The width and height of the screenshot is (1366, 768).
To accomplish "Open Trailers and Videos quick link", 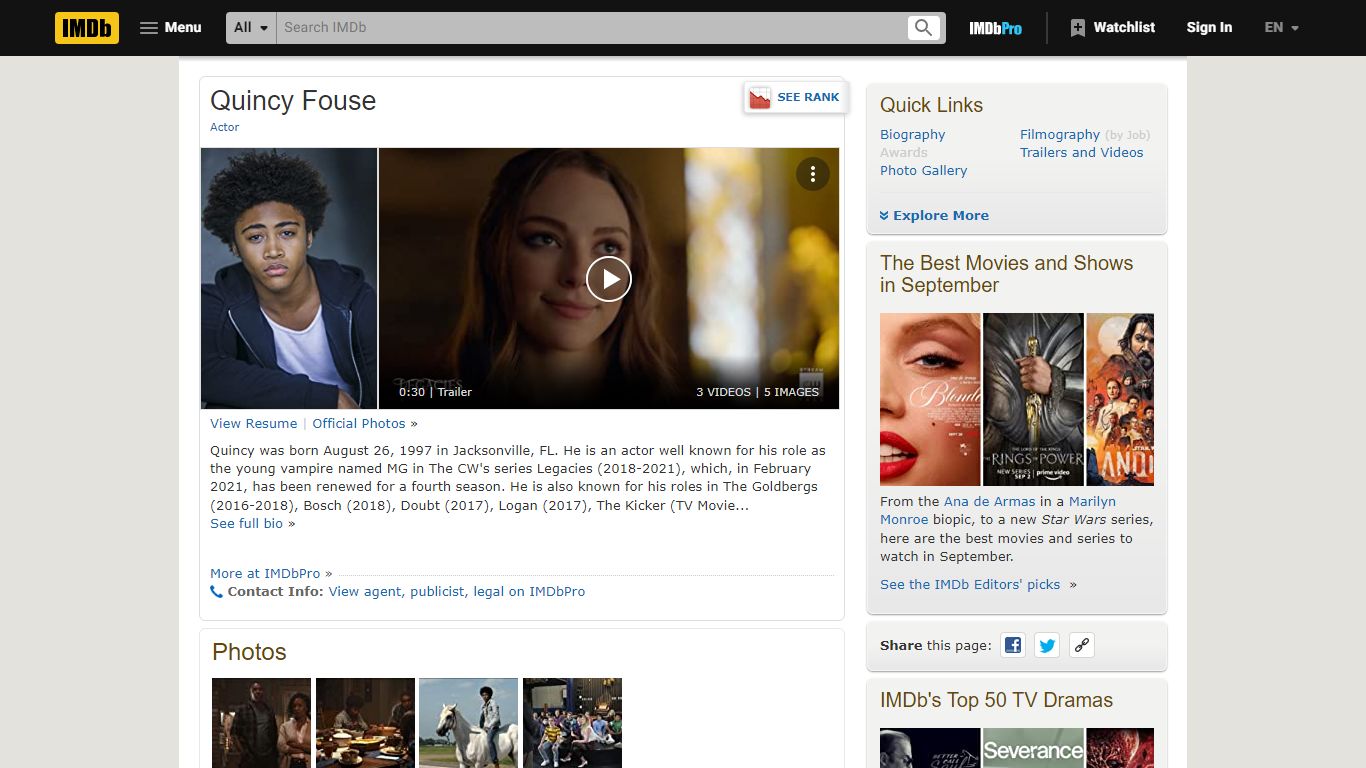I will [1081, 152].
